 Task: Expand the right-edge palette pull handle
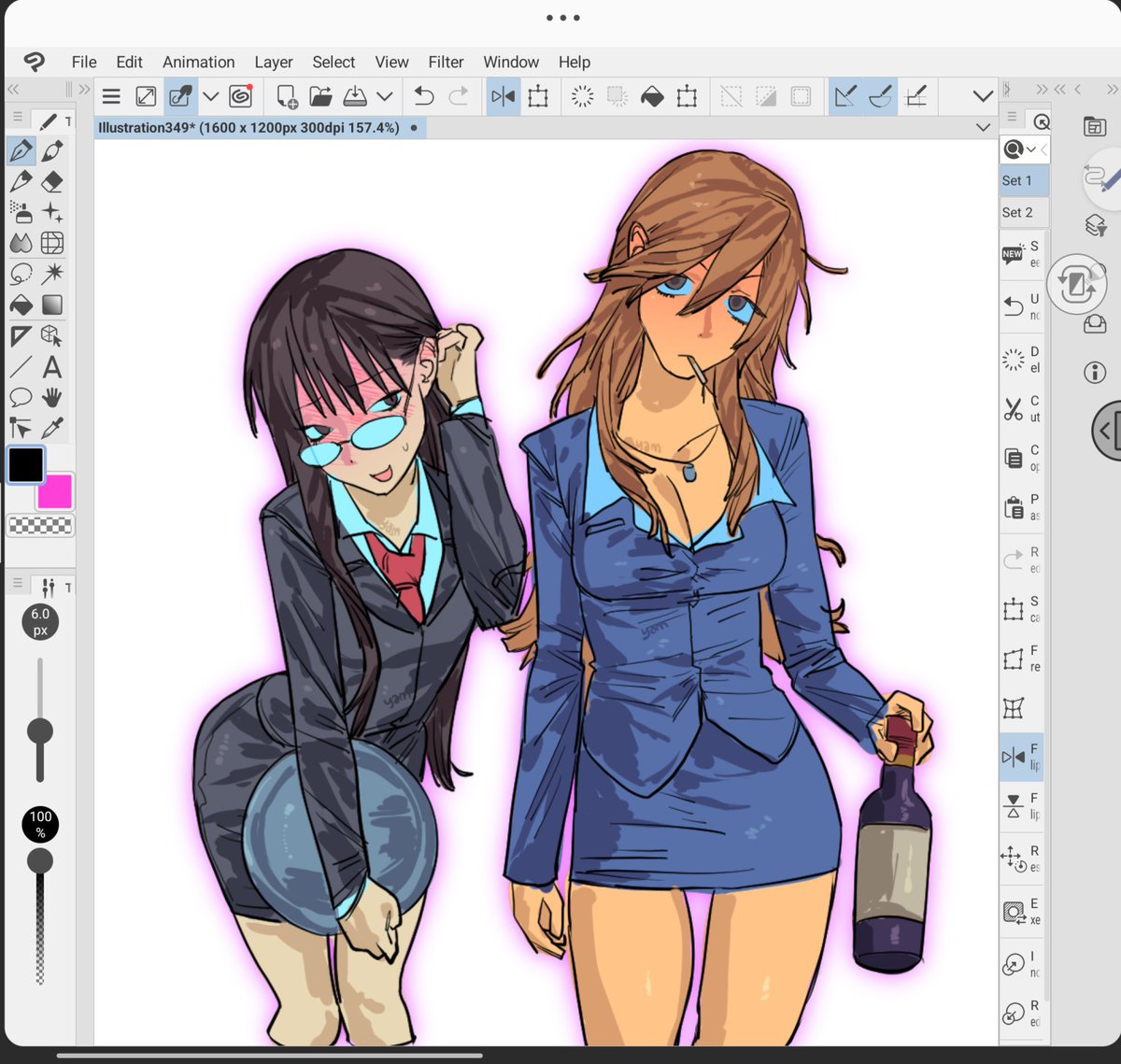[1106, 431]
